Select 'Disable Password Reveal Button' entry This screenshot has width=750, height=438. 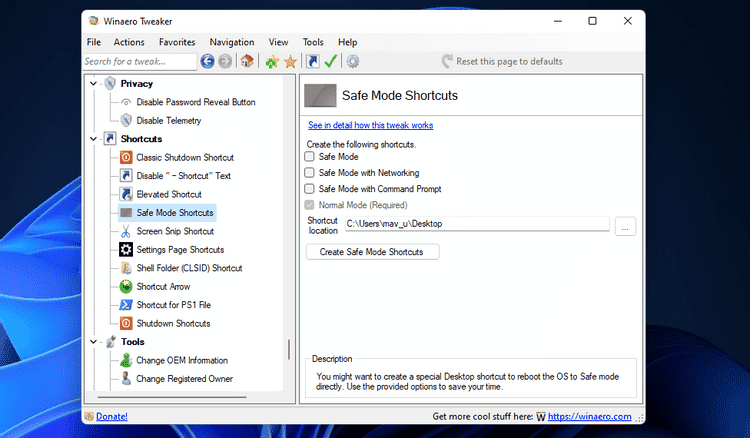tap(196, 102)
